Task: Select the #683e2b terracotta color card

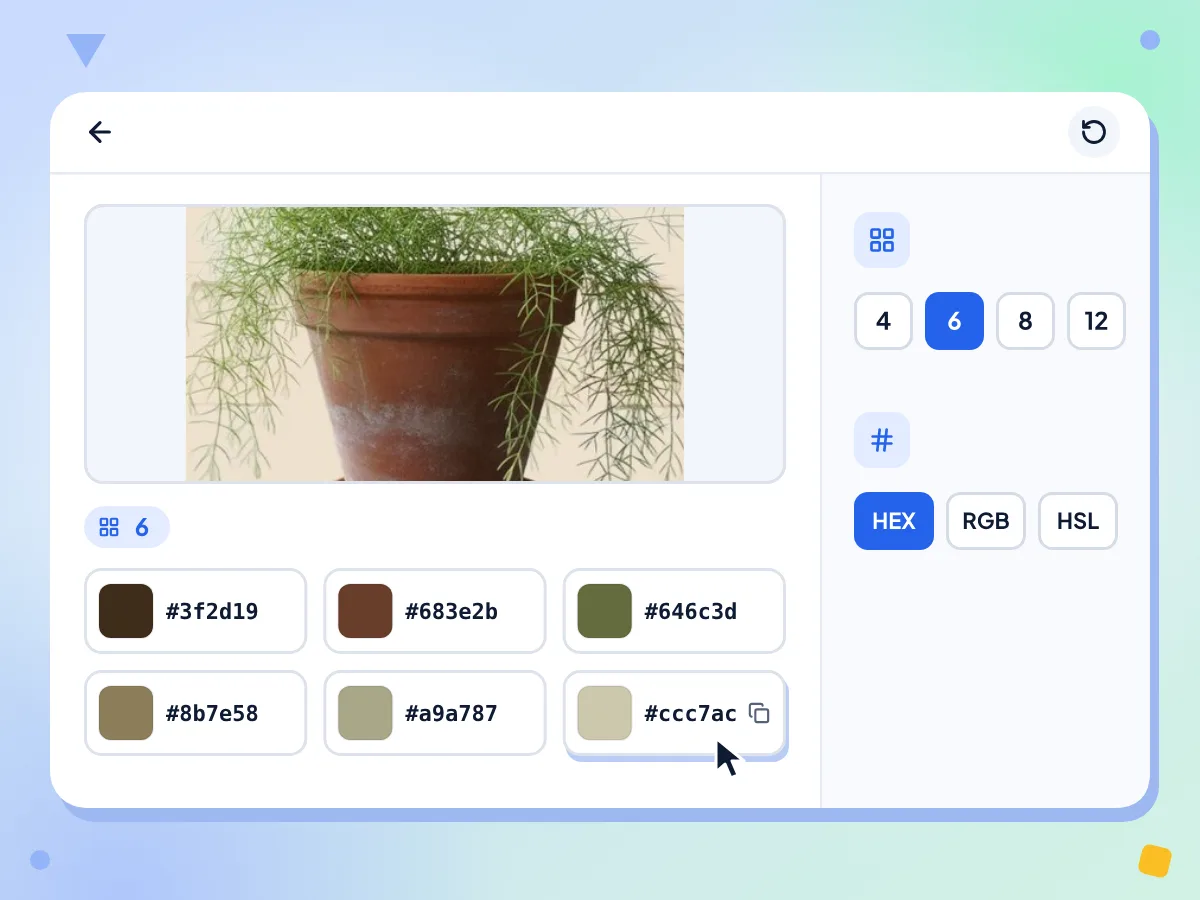Action: (x=435, y=611)
